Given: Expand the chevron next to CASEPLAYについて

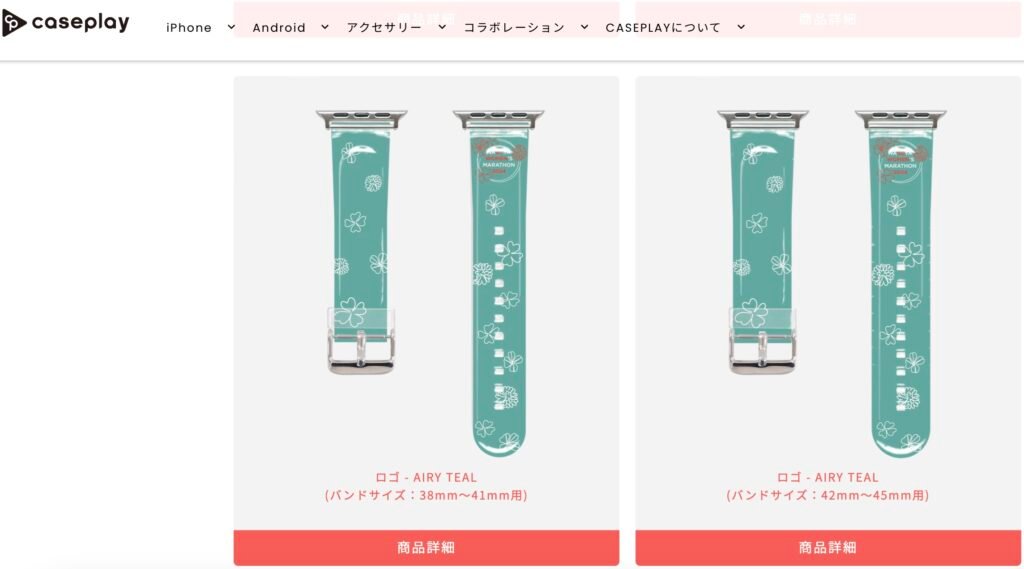Looking at the screenshot, I should (741, 27).
